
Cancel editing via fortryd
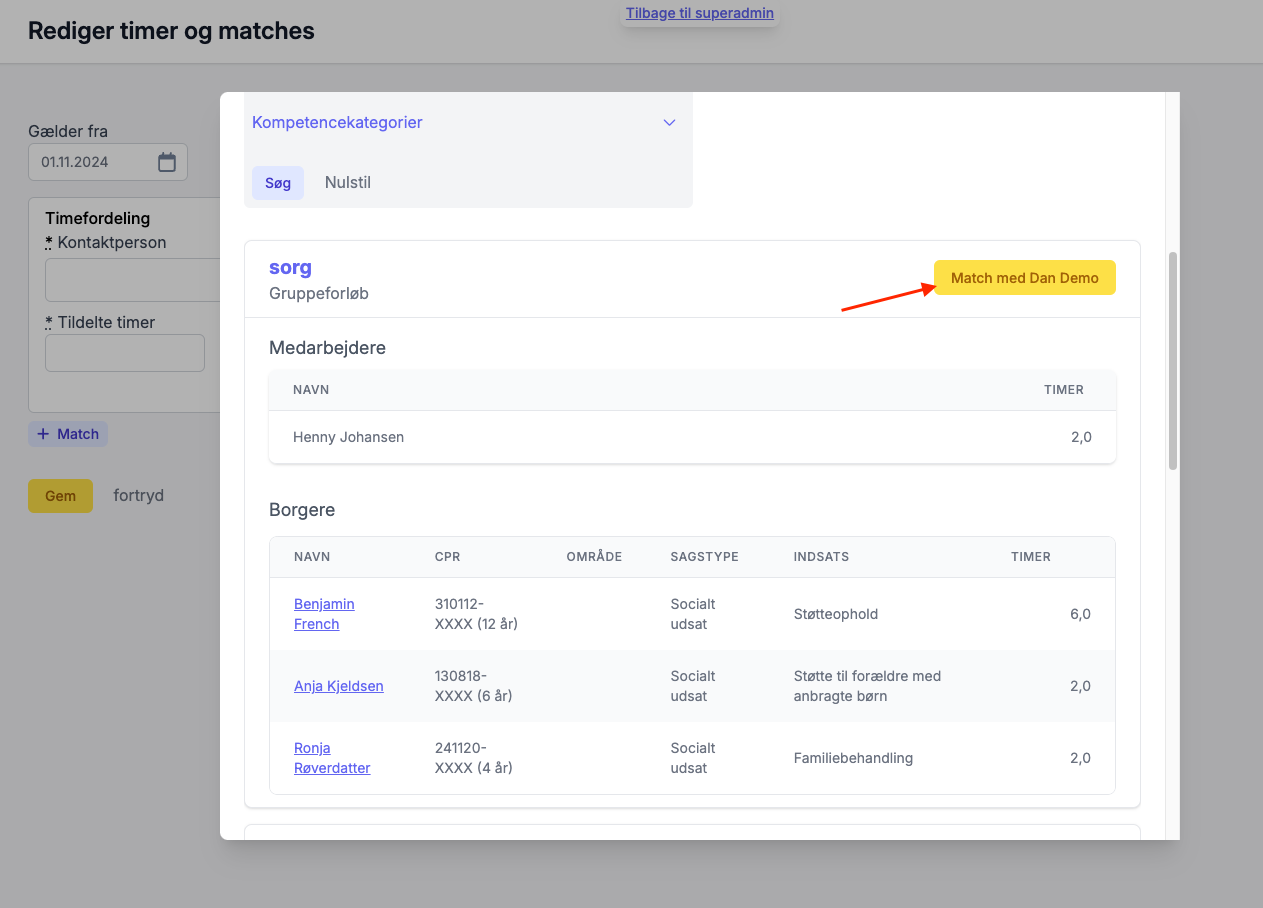139,496
